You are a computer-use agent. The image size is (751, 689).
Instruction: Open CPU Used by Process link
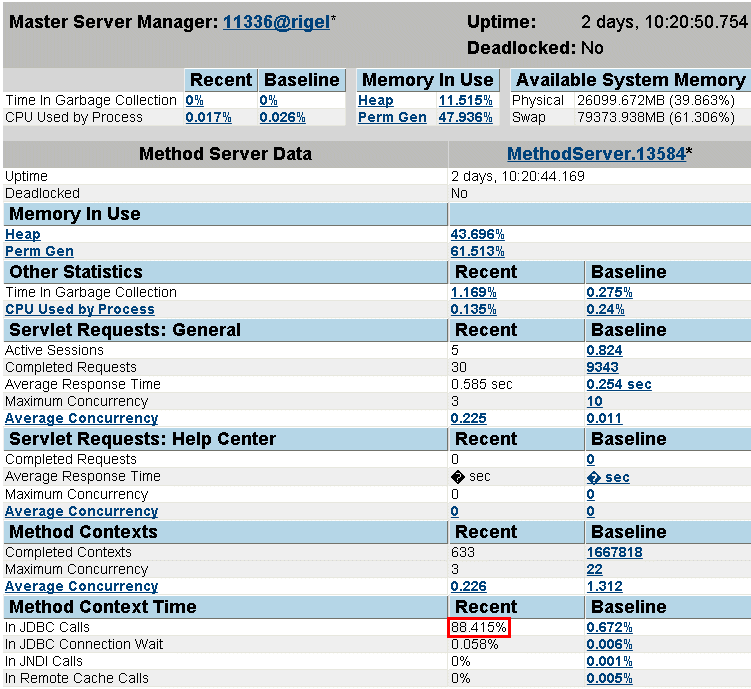pos(80,309)
